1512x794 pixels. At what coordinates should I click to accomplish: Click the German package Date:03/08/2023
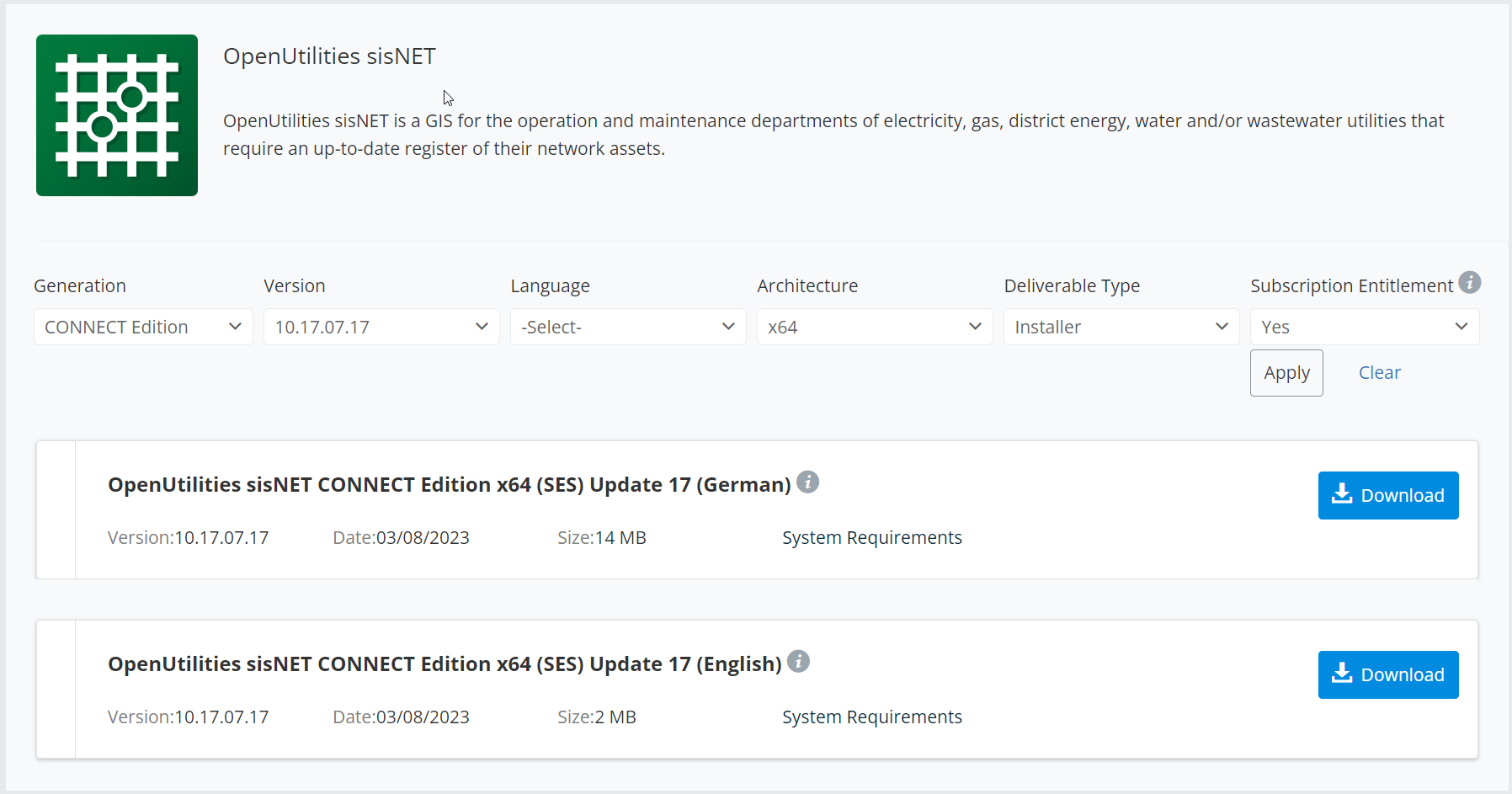click(401, 537)
